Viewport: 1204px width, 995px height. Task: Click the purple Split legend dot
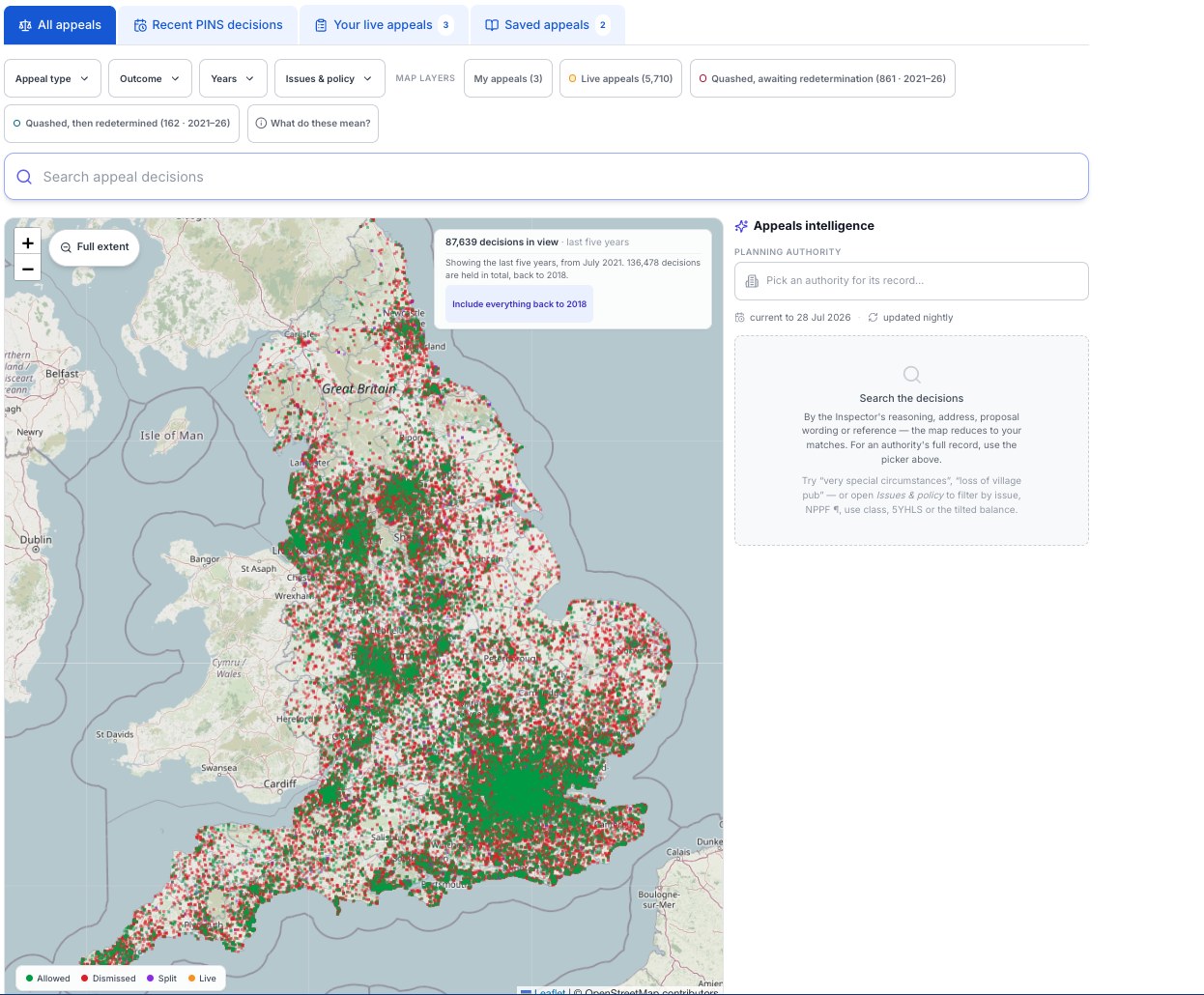151,979
